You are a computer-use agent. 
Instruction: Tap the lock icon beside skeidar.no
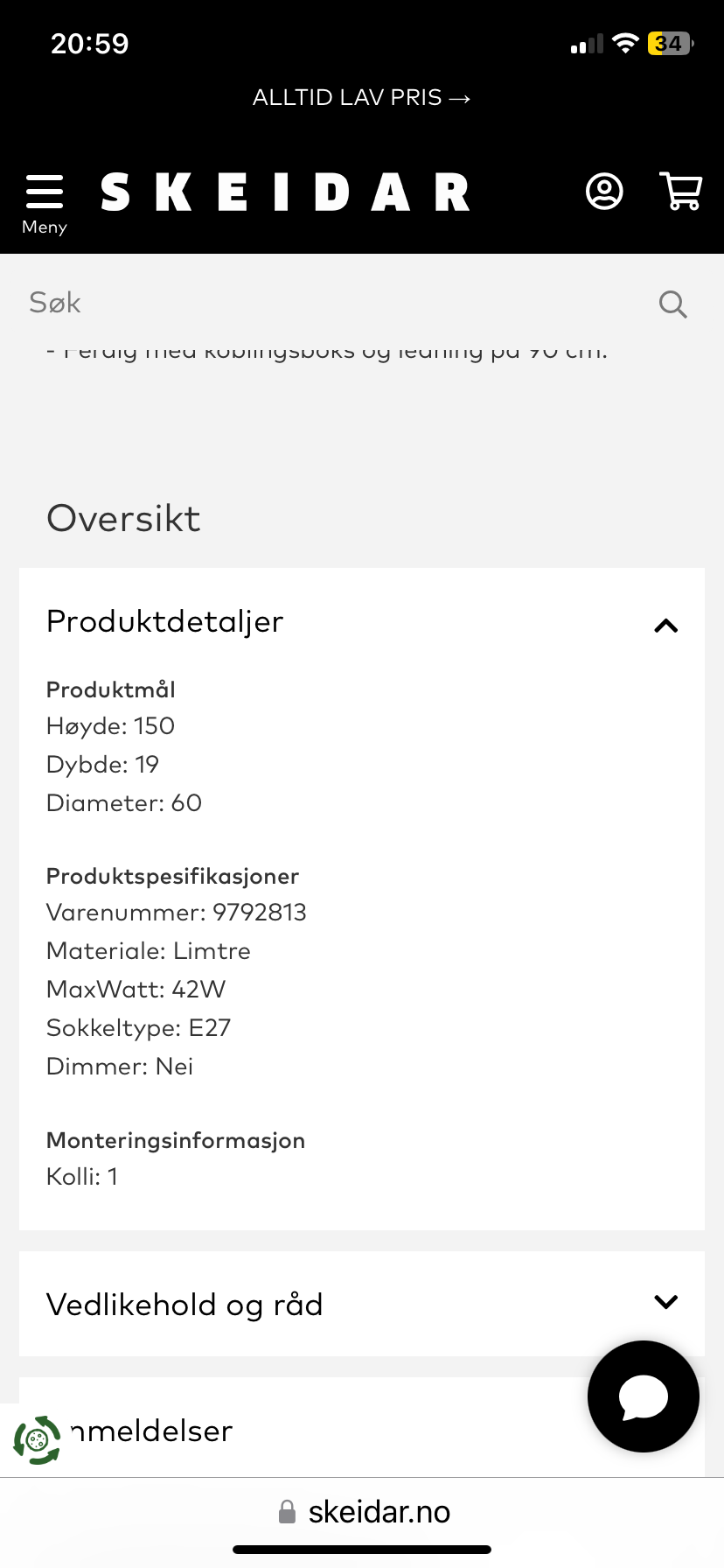pos(287,1511)
